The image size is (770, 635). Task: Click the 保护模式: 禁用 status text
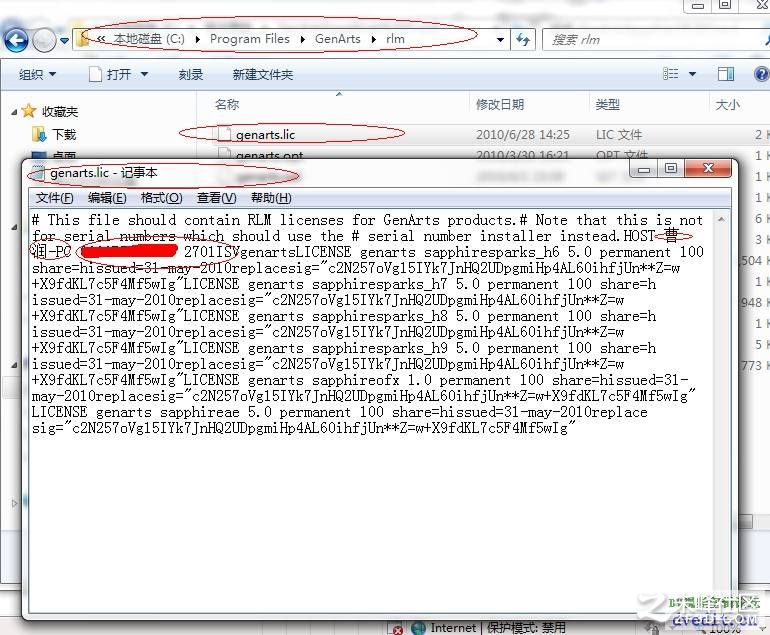[526, 628]
